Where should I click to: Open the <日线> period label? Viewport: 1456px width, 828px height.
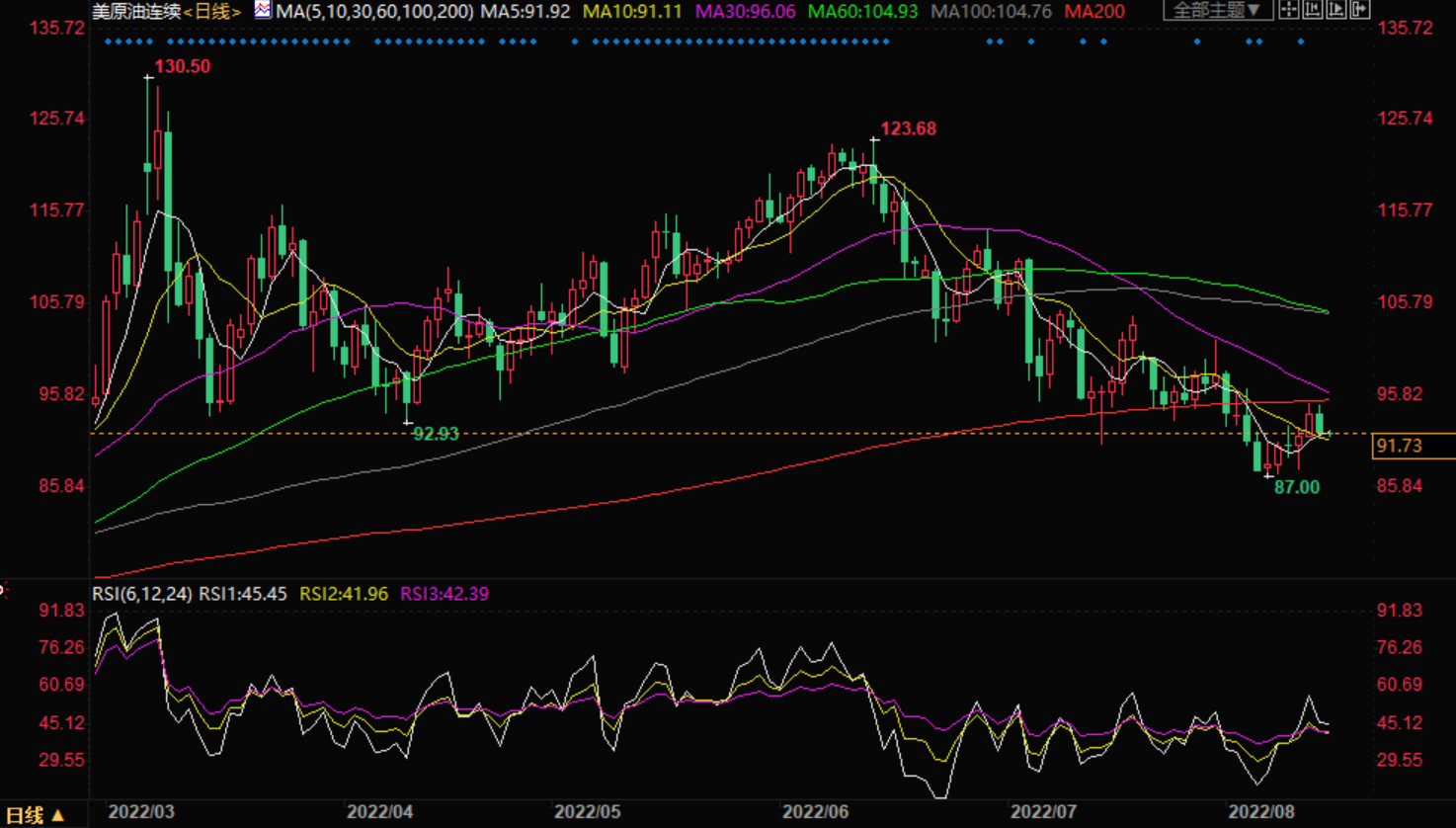(x=212, y=12)
